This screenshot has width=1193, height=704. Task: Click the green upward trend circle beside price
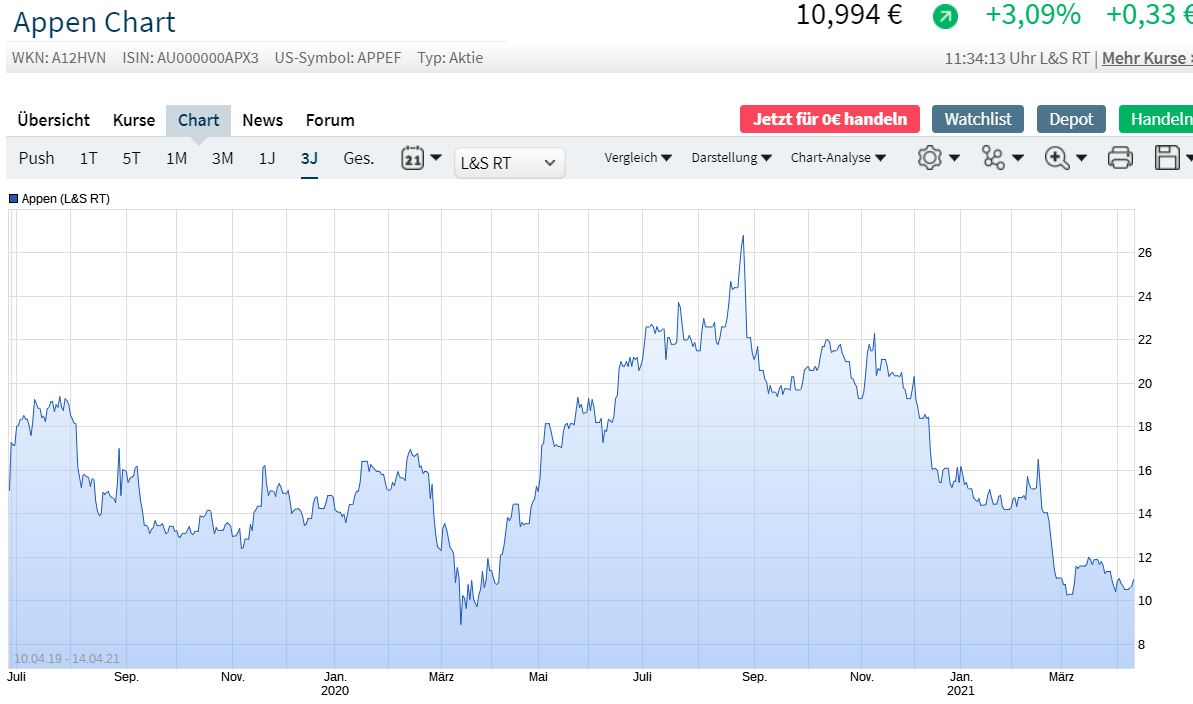[944, 17]
